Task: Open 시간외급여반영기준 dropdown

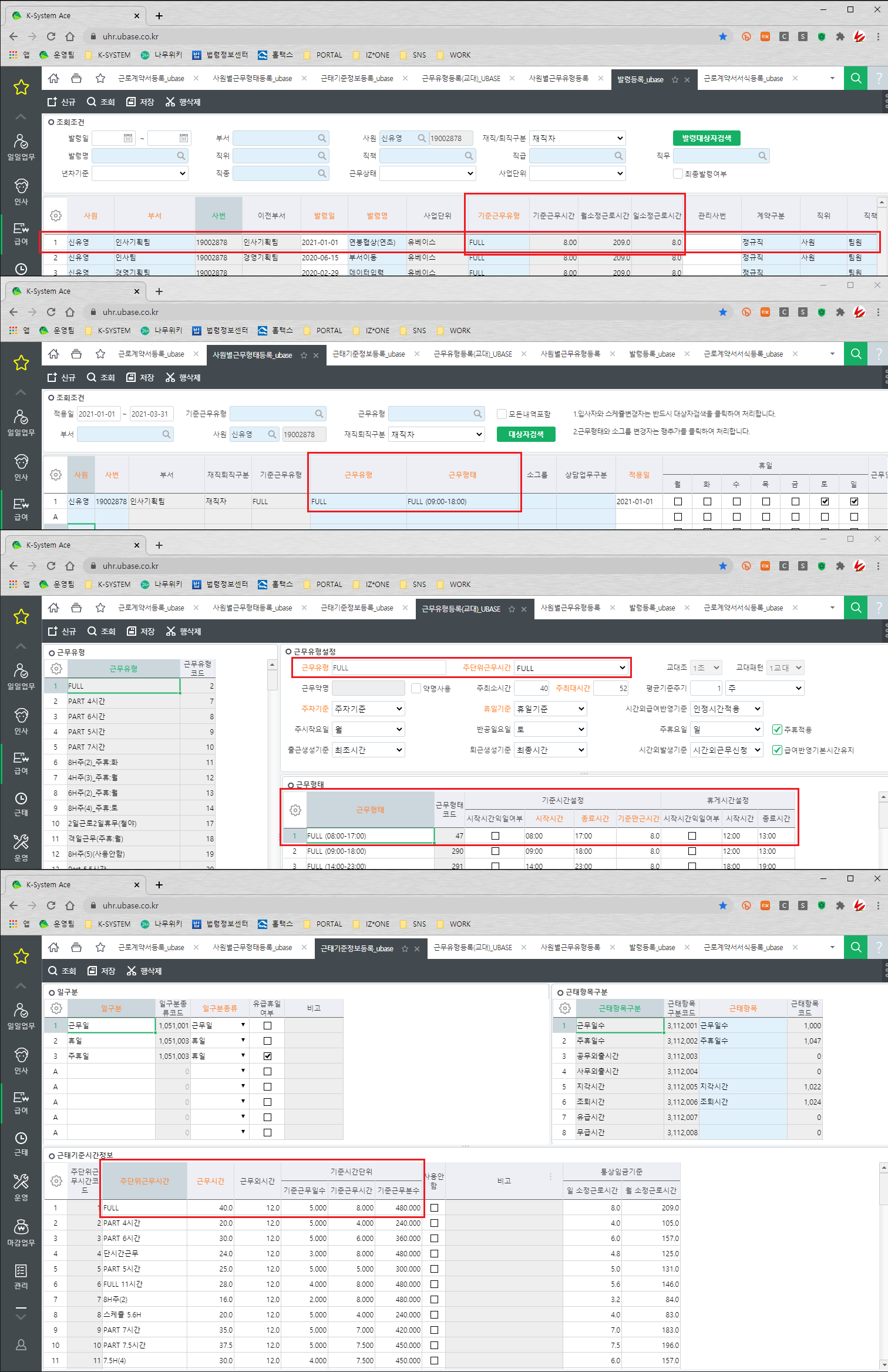Action: click(726, 709)
